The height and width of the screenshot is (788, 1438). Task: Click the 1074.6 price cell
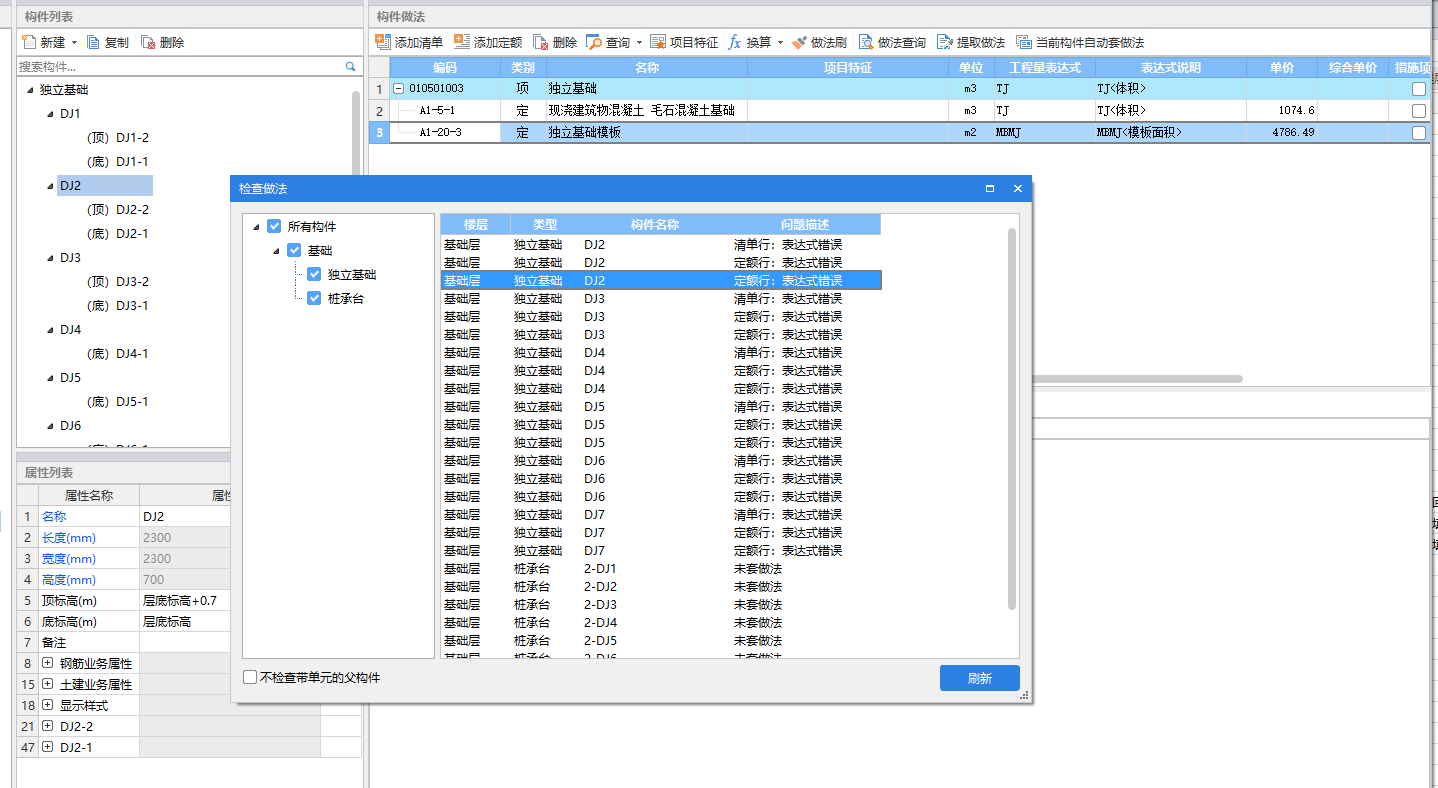pyautogui.click(x=1282, y=111)
